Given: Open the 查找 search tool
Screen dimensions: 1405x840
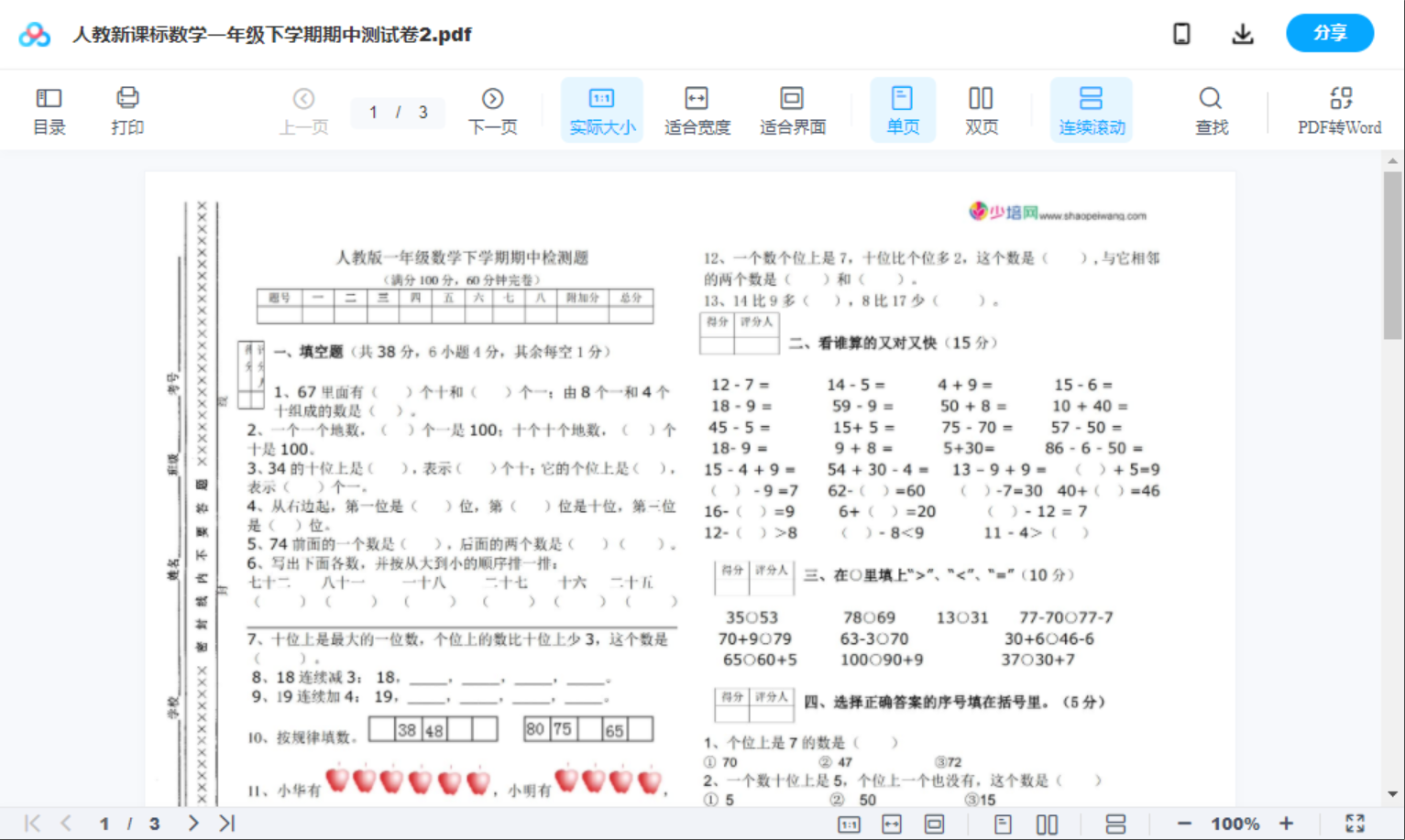Looking at the screenshot, I should 1211,109.
